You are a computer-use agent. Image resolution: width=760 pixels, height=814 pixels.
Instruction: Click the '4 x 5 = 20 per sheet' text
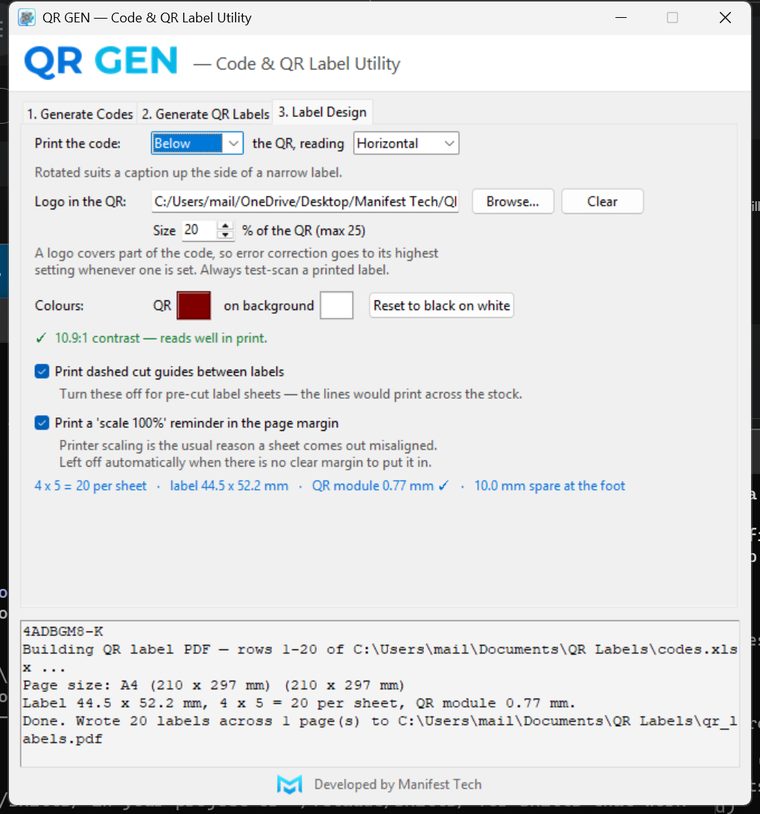click(90, 486)
